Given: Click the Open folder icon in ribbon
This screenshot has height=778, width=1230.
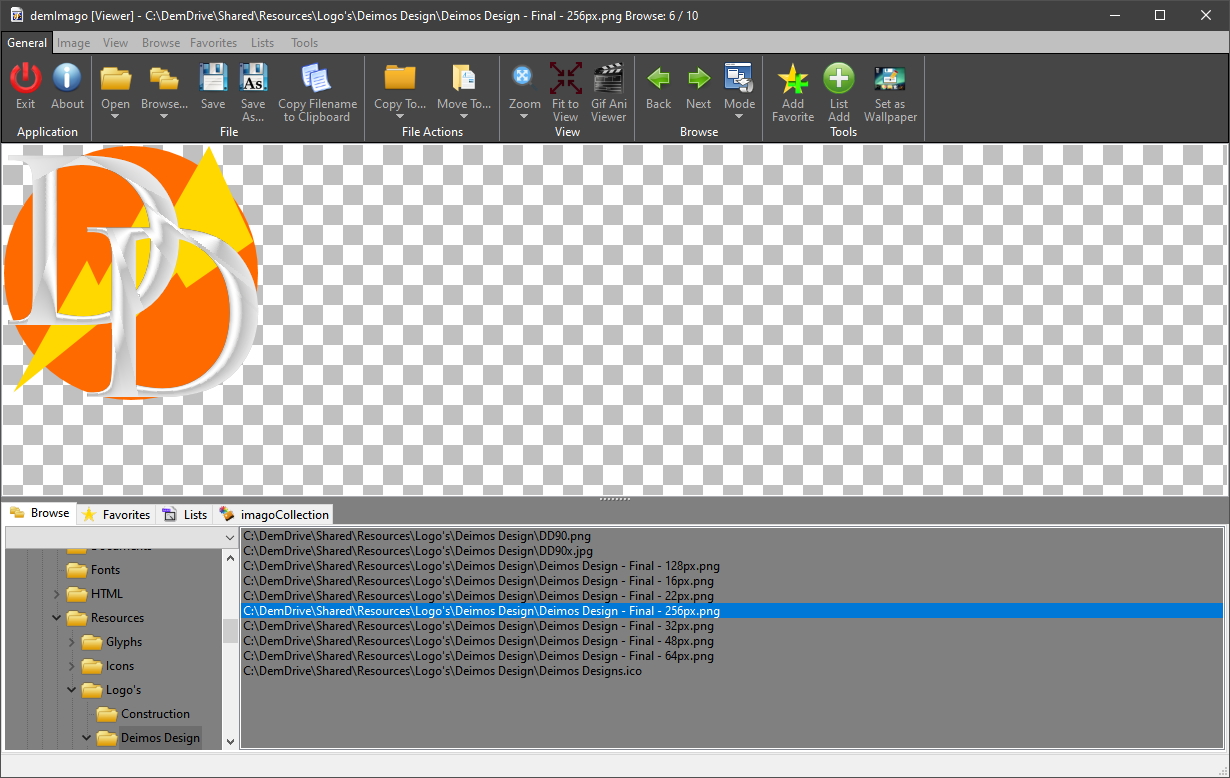Looking at the screenshot, I should [x=115, y=78].
